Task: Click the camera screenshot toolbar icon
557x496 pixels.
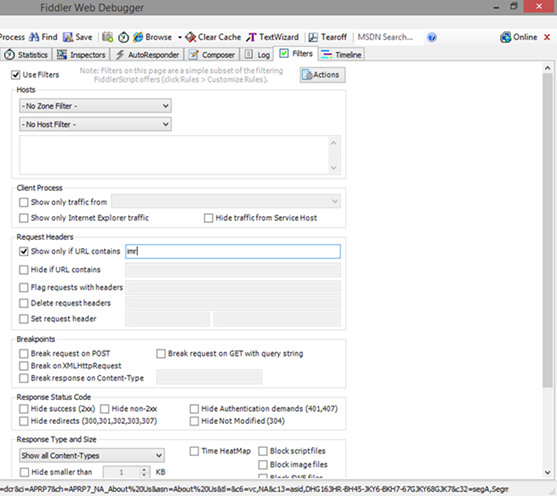Action: [108, 37]
